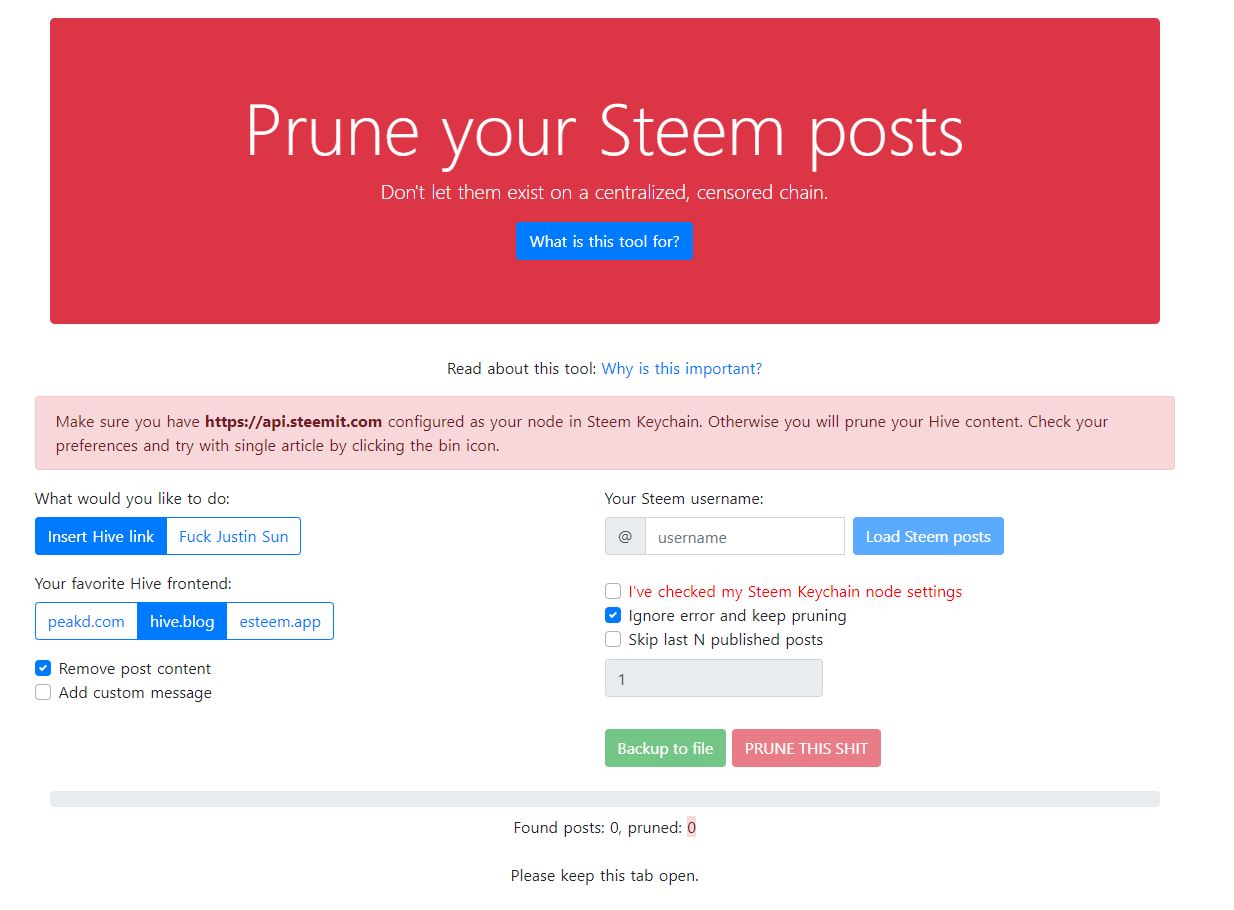Viewport: 1234px width, 910px height.
Task: Open the "Why is this important?" link
Action: click(681, 369)
